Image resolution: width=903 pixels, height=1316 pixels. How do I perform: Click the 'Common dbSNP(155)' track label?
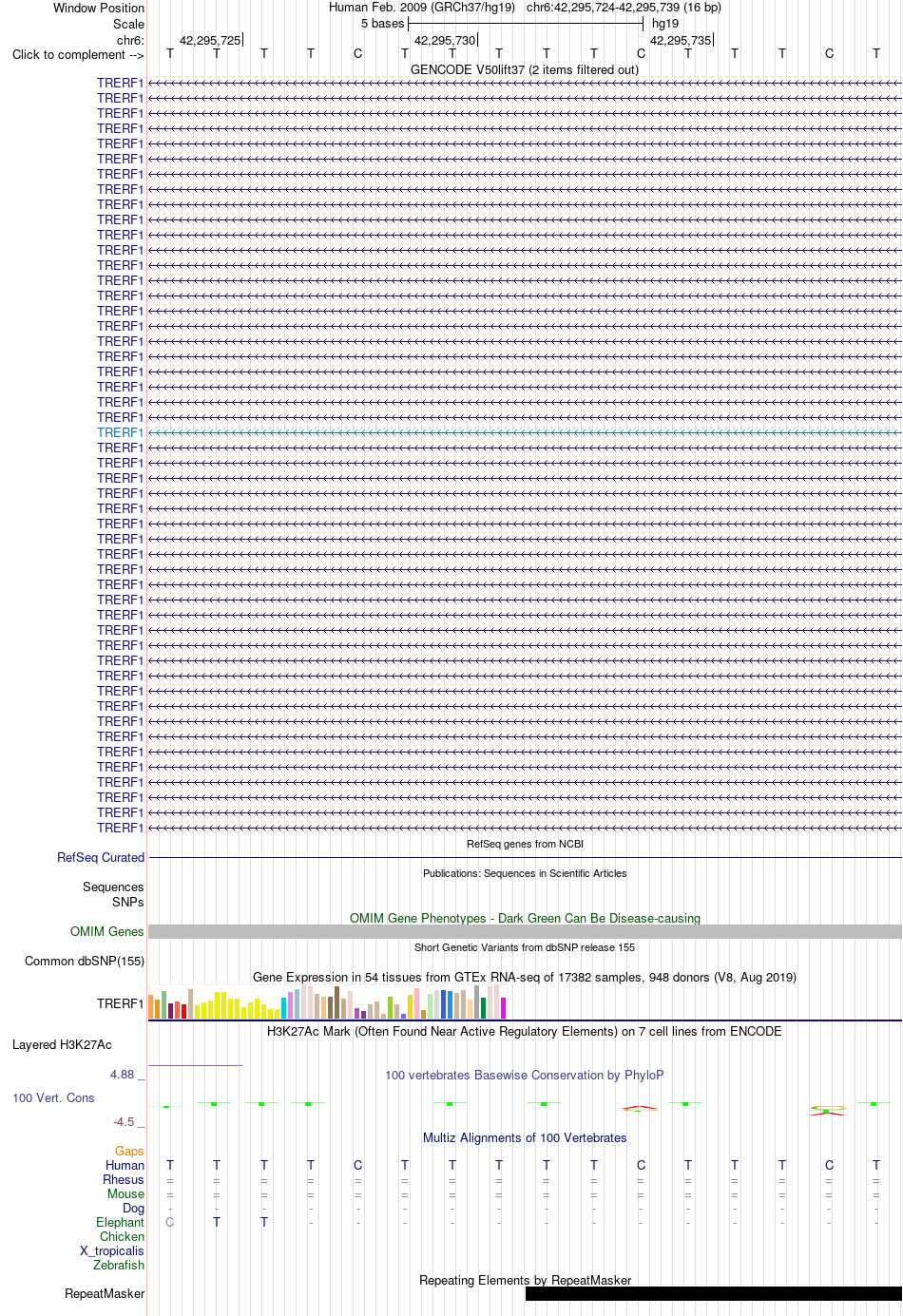click(85, 961)
